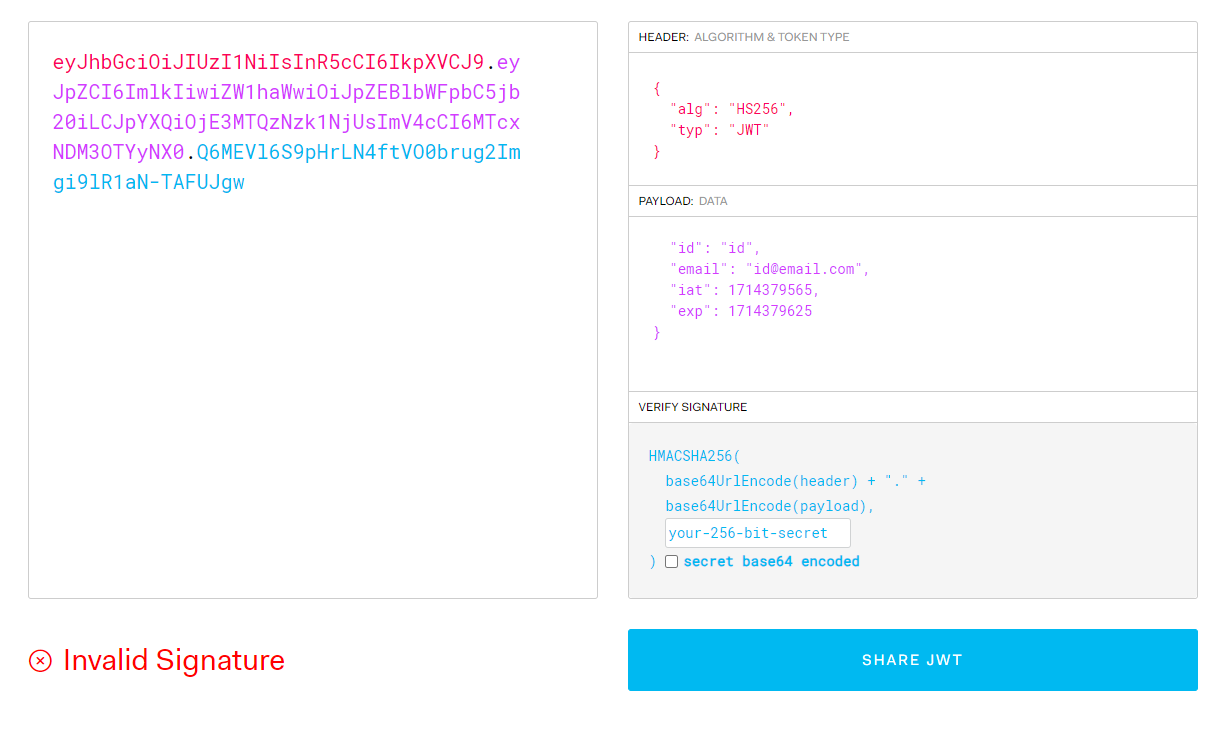The image size is (1218, 733).
Task: Select the red header segment of the token
Action: (270, 62)
